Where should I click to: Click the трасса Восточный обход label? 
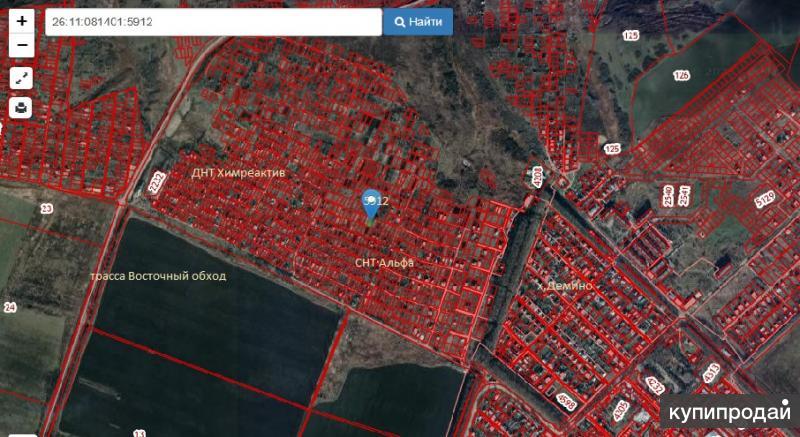[158, 276]
